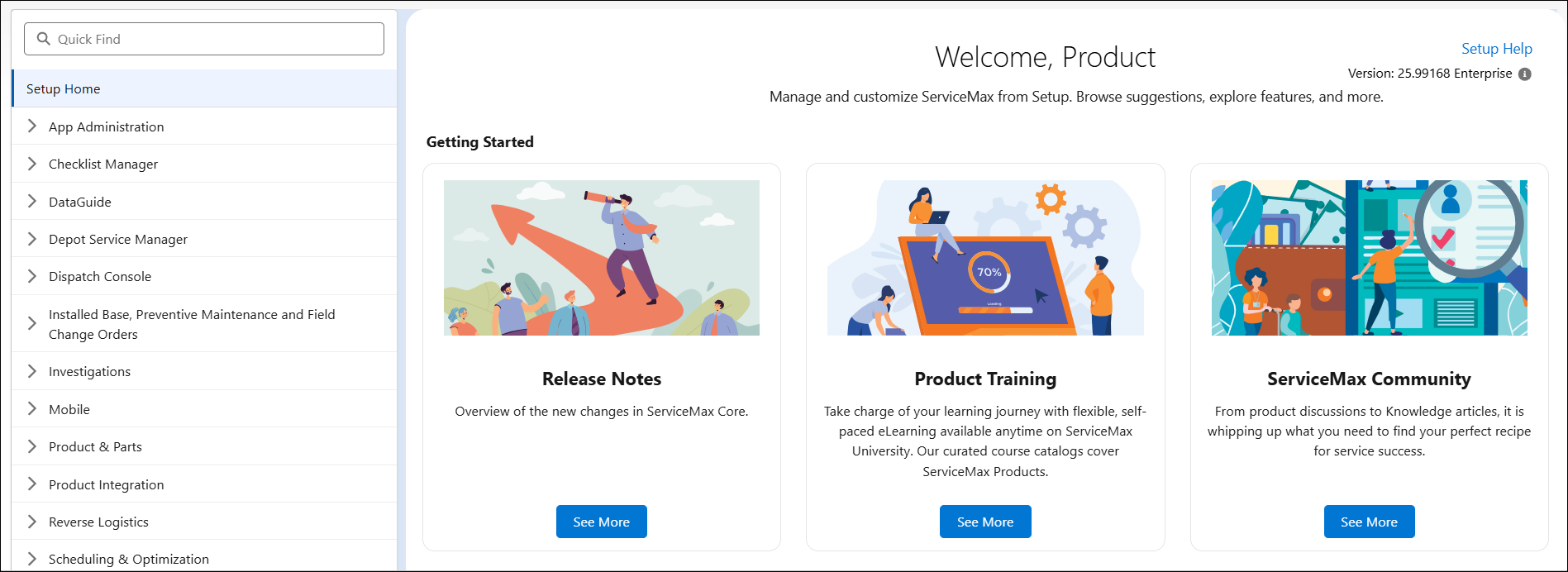Expand the Reverse Logistics chevron

(x=31, y=522)
